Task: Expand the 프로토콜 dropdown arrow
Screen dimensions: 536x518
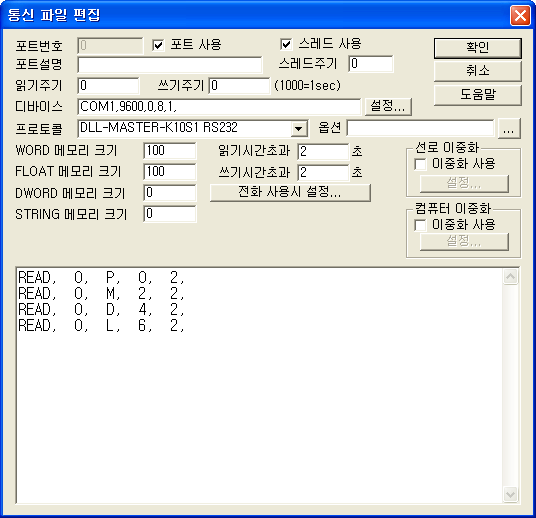Action: click(299, 129)
